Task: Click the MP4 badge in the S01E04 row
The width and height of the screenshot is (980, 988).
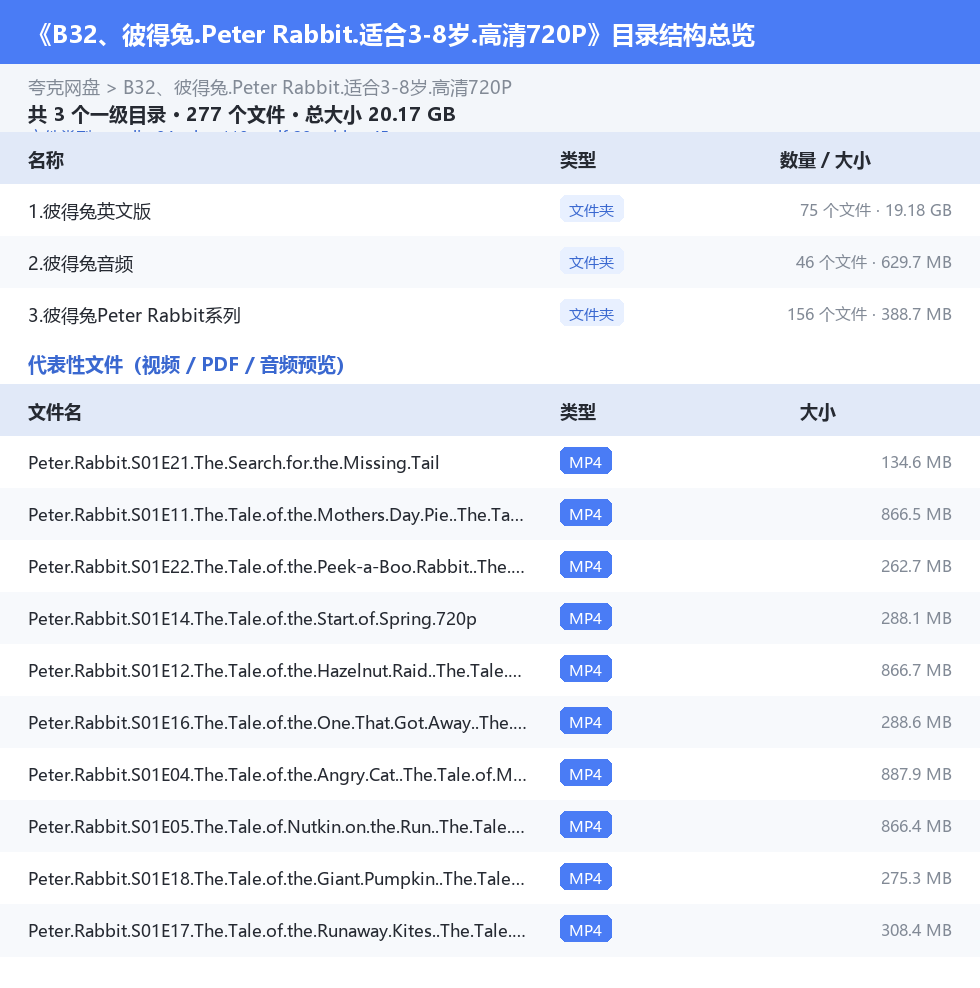Action: click(585, 773)
